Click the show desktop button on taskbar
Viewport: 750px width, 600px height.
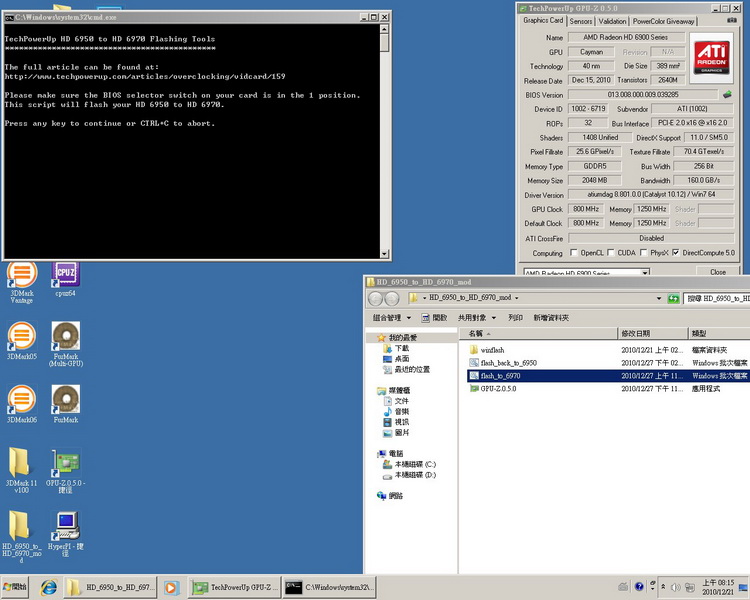[x=743, y=587]
